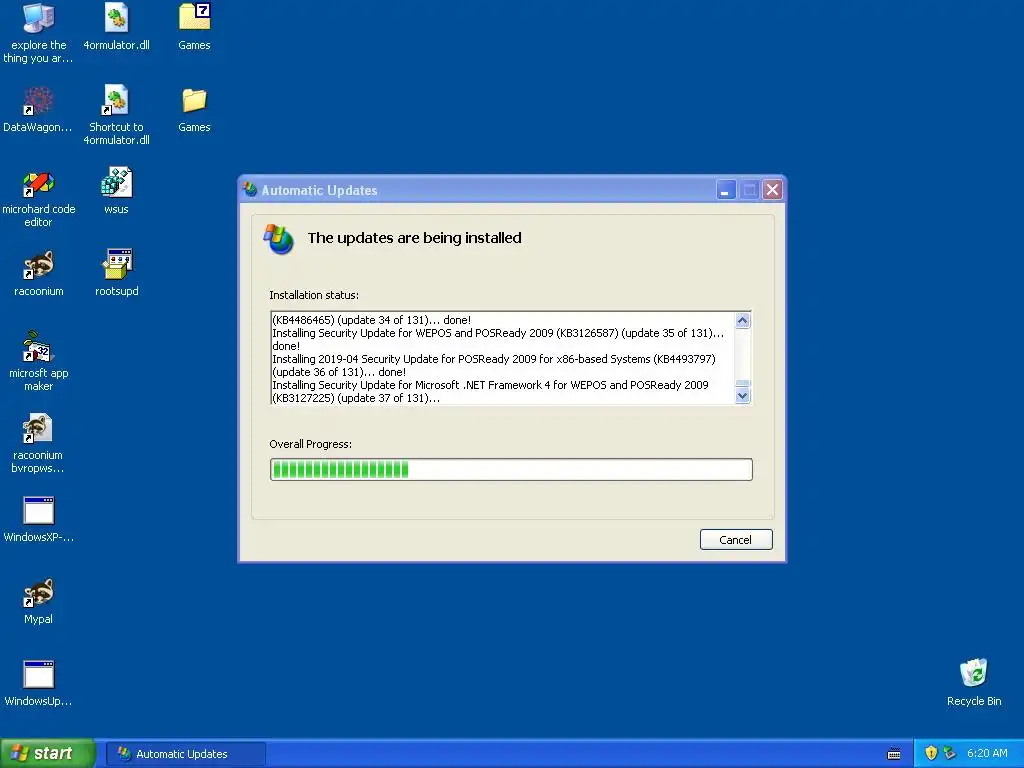Click the Overall Progress bar
1024x768 pixels.
click(x=511, y=470)
